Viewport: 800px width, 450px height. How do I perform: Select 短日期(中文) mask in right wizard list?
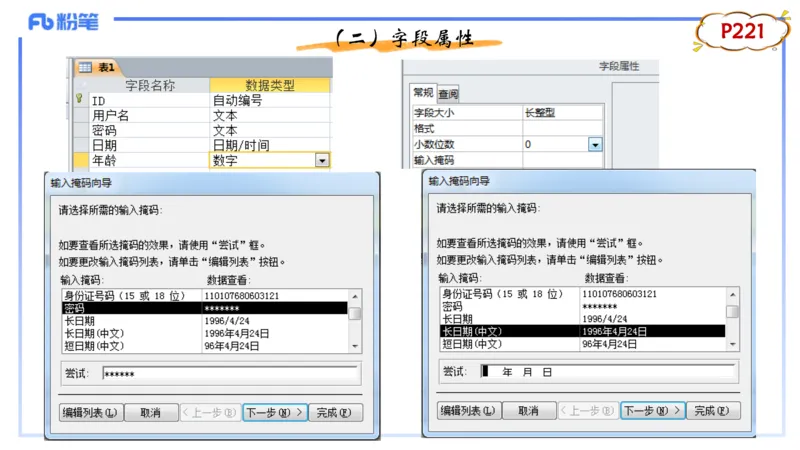click(583, 344)
